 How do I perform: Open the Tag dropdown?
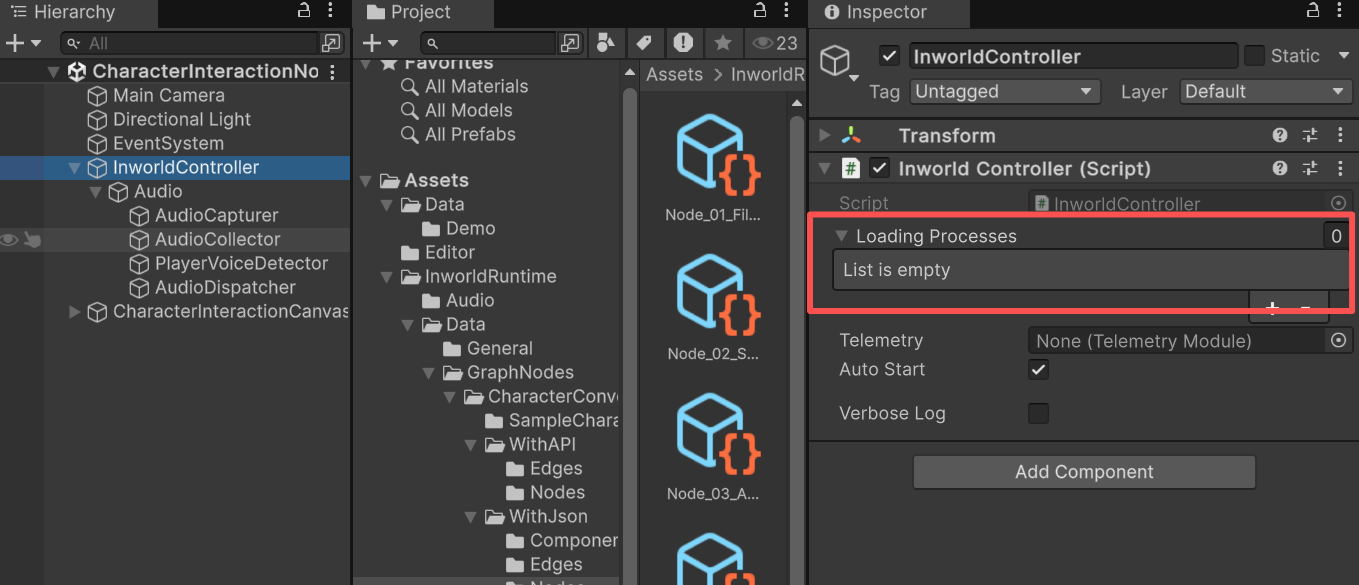point(1005,91)
